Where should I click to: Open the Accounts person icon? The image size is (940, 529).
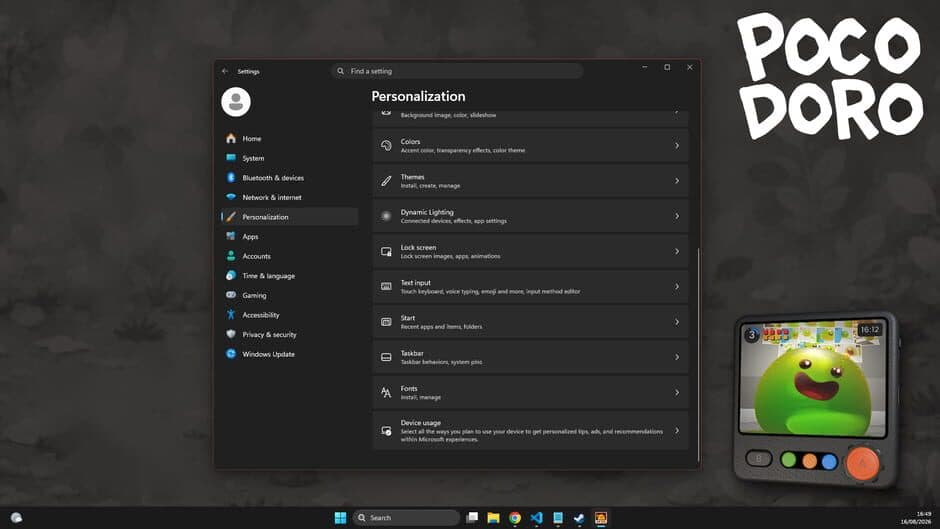[x=231, y=256]
